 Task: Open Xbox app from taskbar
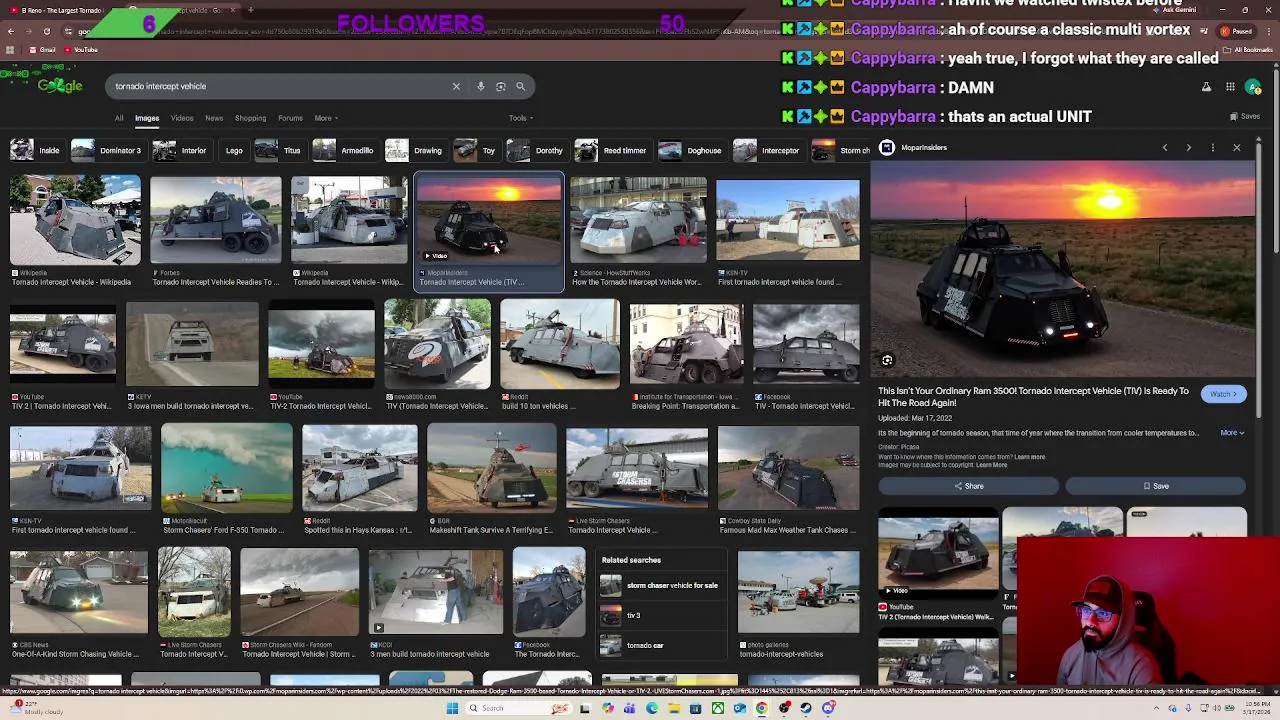(718, 708)
